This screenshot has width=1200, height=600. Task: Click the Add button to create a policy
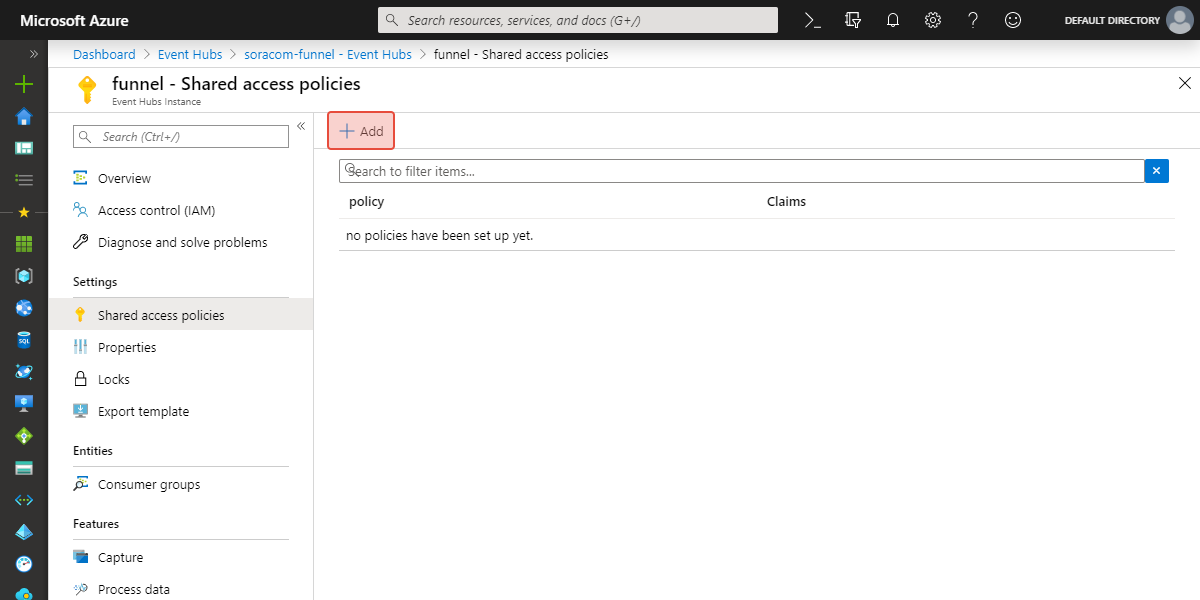click(360, 130)
